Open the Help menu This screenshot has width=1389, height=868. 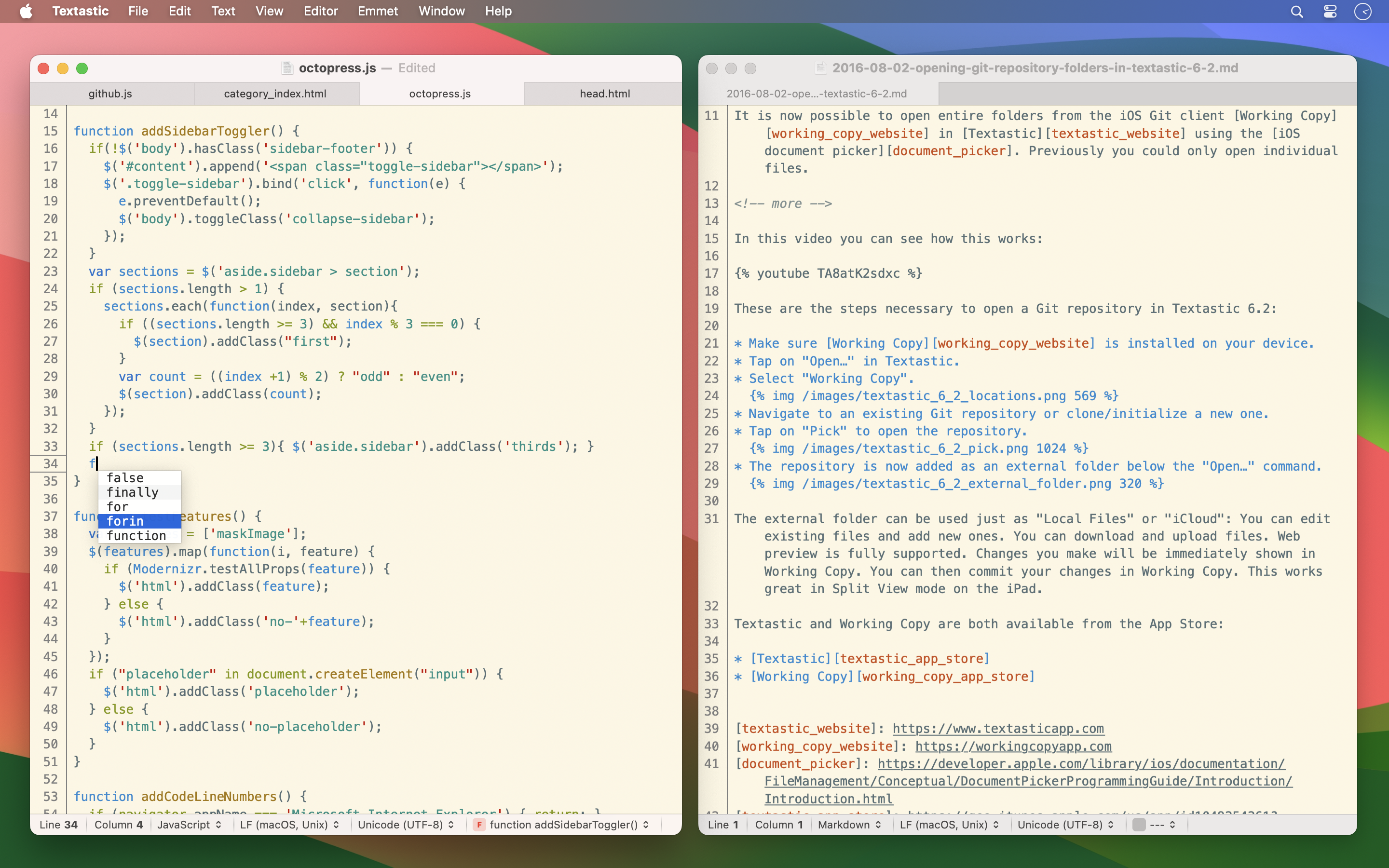(498, 11)
